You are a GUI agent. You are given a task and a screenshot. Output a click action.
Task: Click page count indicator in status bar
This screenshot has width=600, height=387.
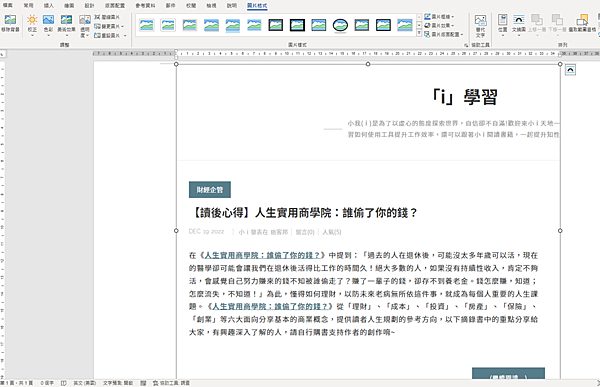16,383
